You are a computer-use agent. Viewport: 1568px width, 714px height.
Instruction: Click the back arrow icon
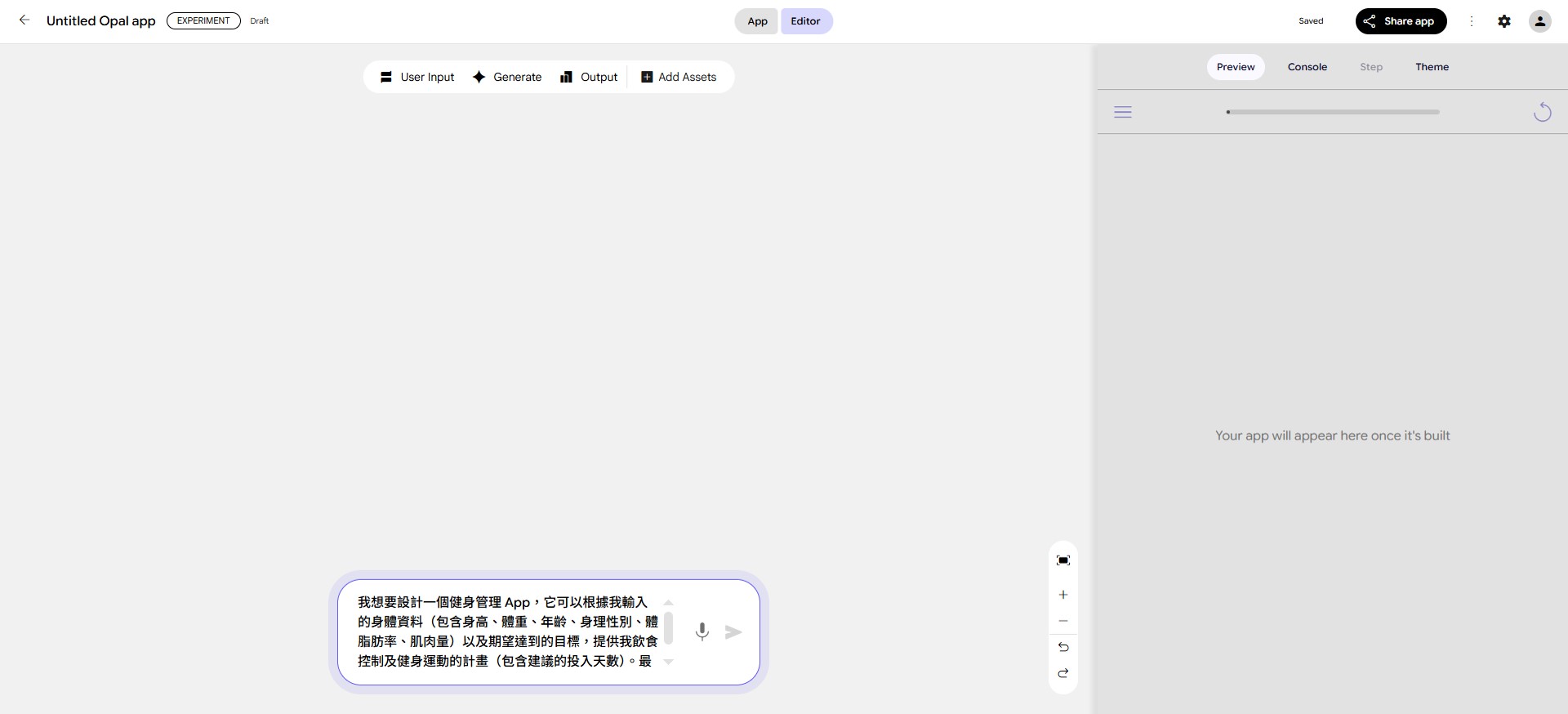[x=24, y=20]
